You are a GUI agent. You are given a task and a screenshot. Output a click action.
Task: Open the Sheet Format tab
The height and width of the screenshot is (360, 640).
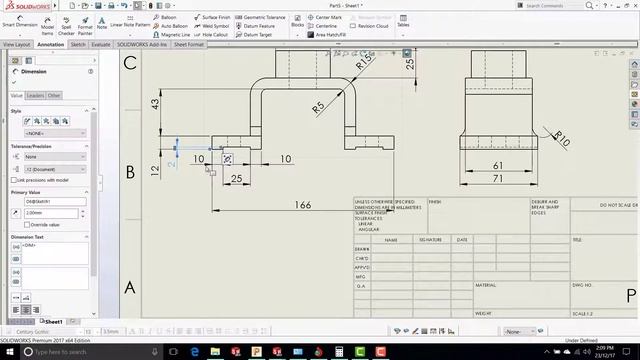pyautogui.click(x=189, y=44)
